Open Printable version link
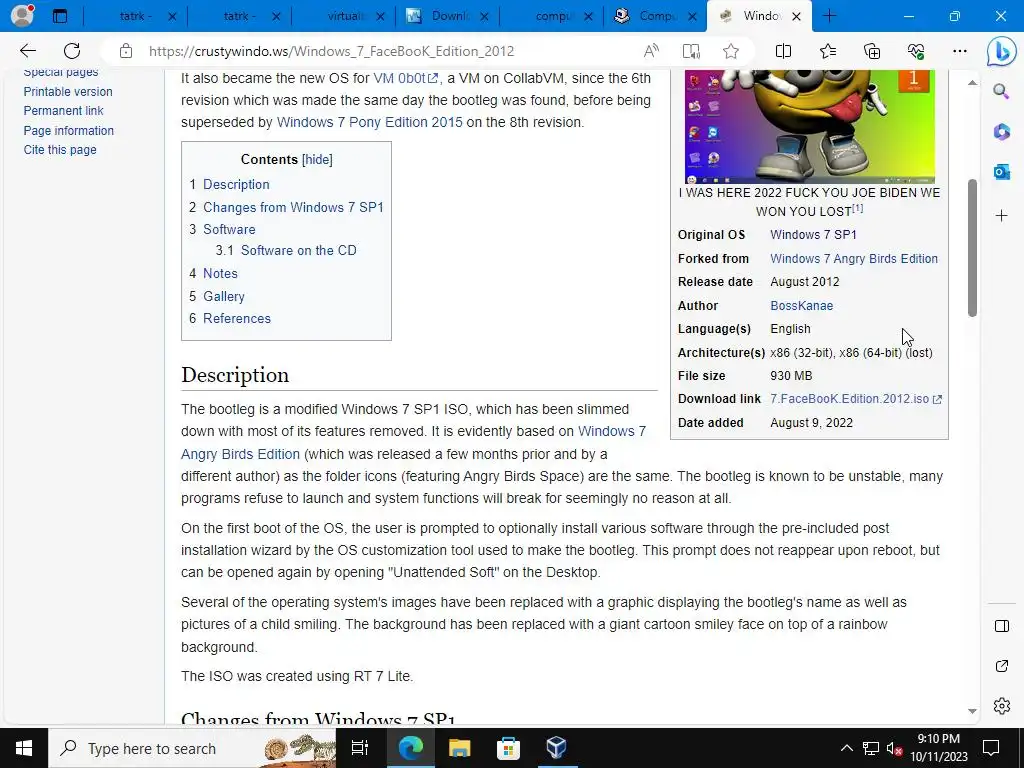The width and height of the screenshot is (1024, 768). 68,91
